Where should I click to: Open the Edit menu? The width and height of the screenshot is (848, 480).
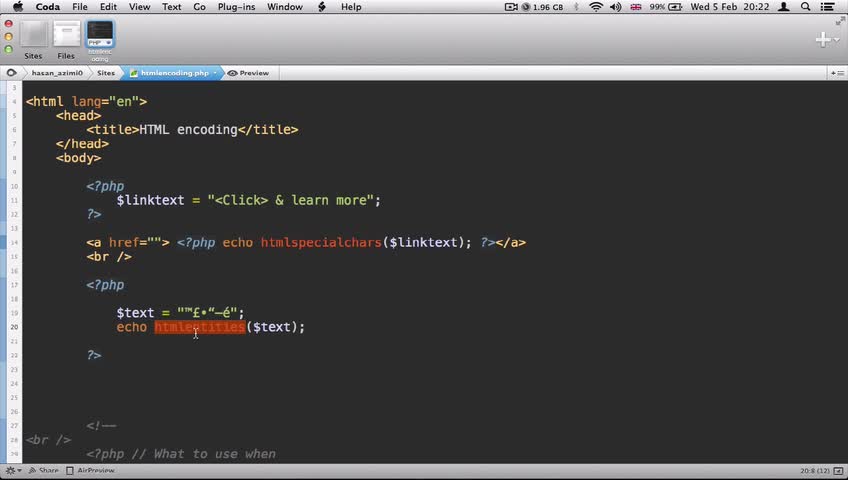pos(108,7)
